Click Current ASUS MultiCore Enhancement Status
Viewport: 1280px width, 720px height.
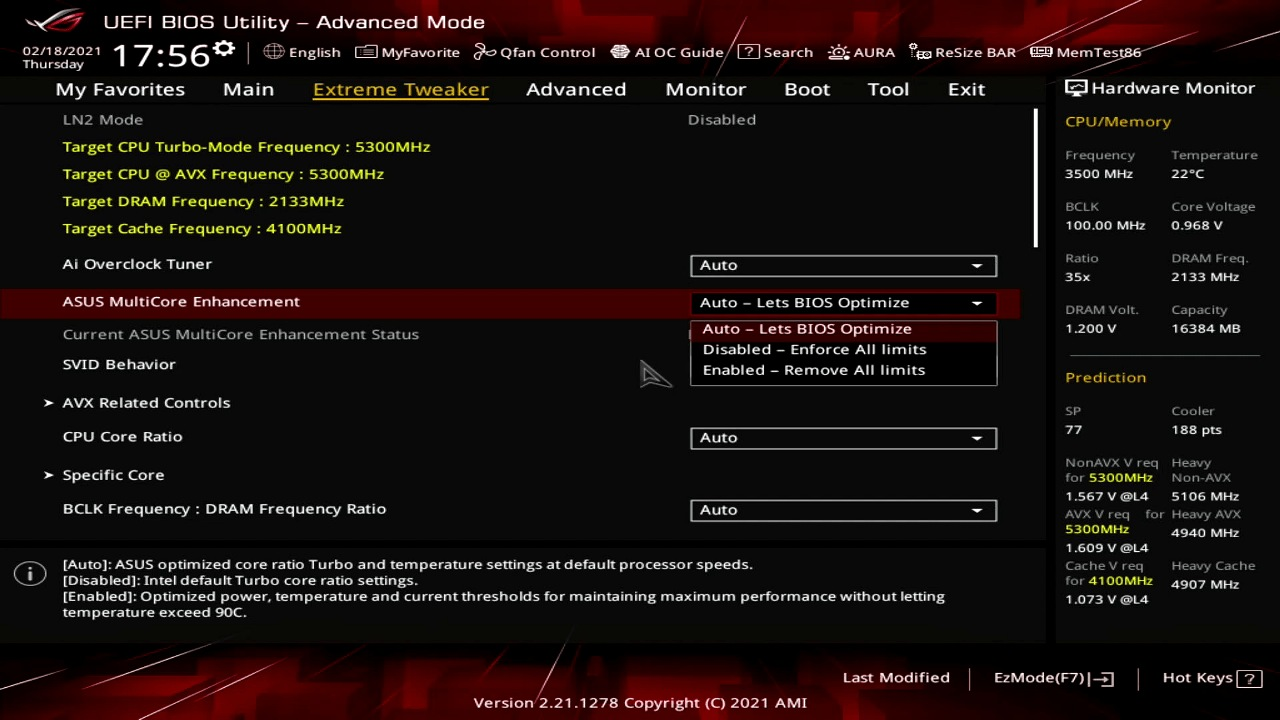[240, 334]
